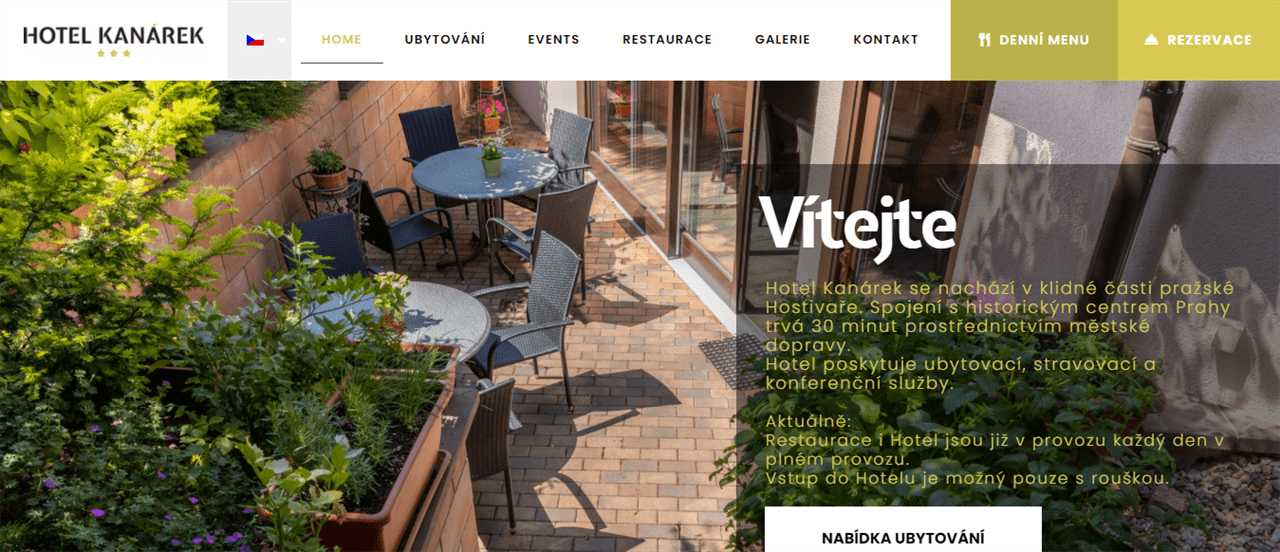Open the UBYTOVÁNÍ menu item
Screen dimensions: 1280x552
tap(445, 40)
